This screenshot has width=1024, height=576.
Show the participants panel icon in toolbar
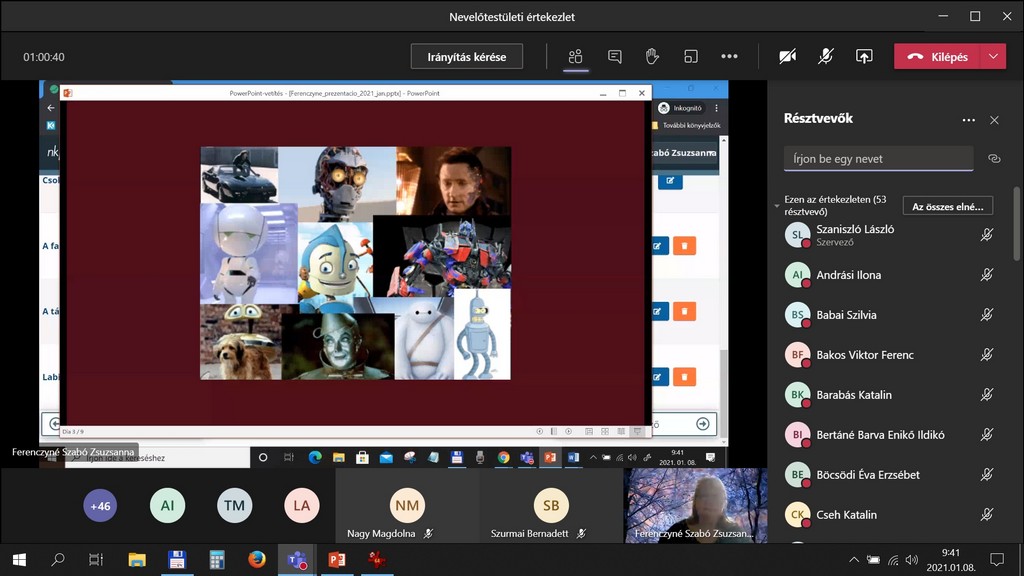point(575,57)
